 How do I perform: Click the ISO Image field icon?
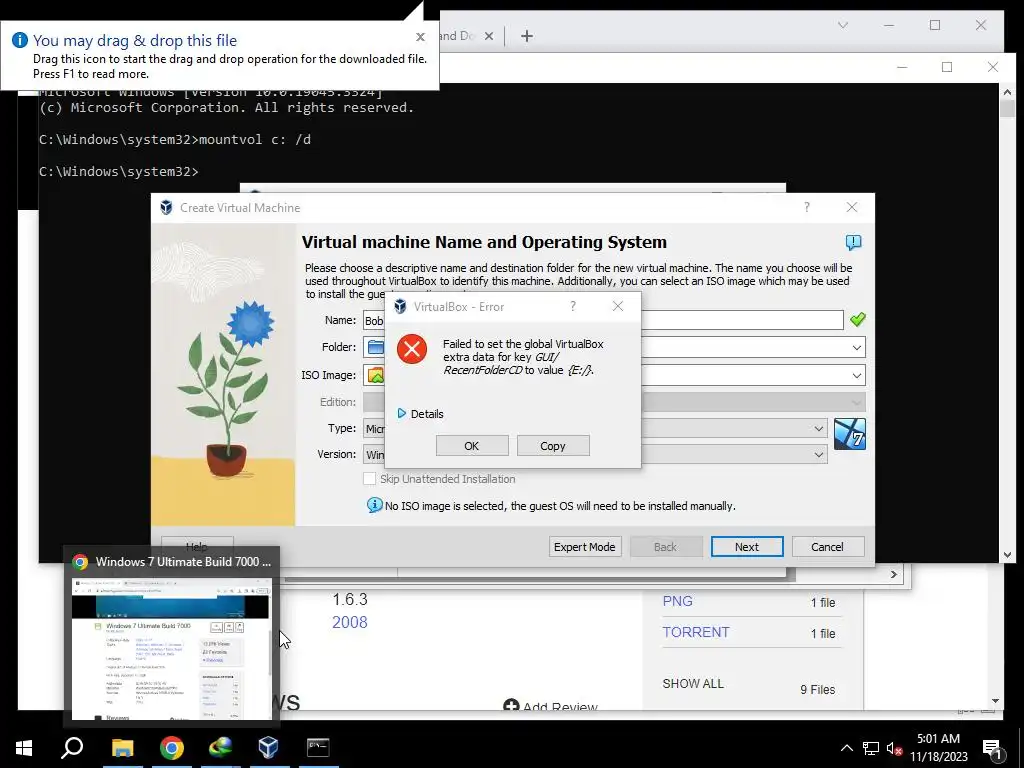[x=376, y=376]
